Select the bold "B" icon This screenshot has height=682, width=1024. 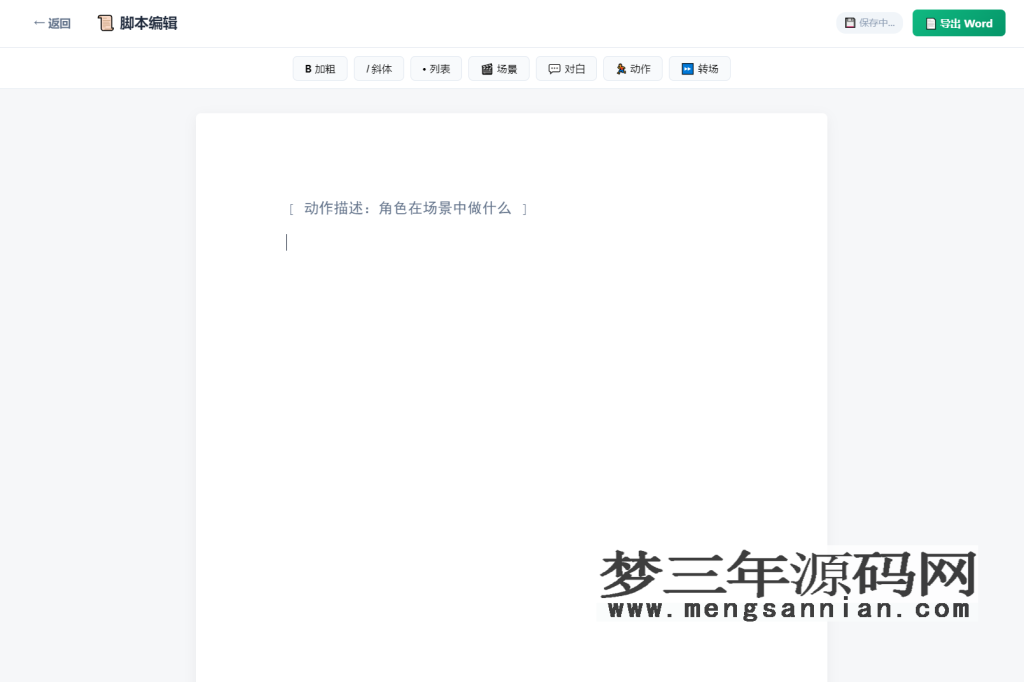point(307,68)
